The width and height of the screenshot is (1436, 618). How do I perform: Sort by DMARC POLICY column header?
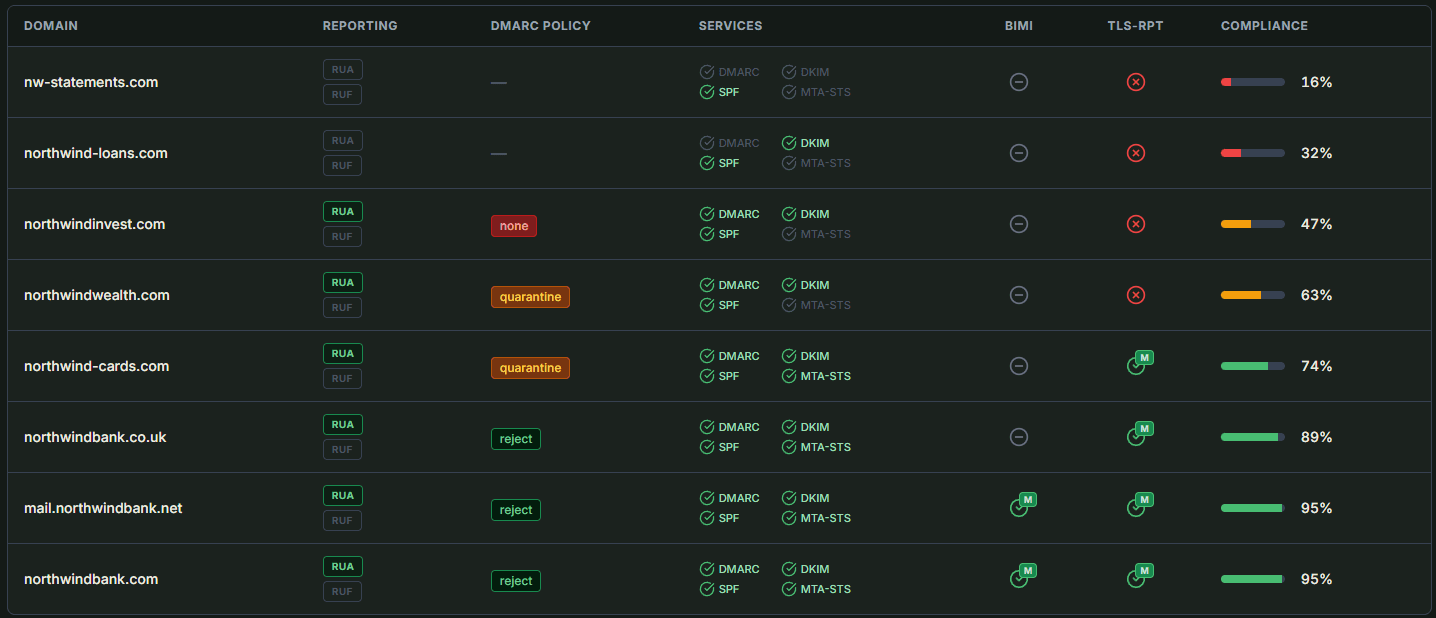click(x=541, y=26)
